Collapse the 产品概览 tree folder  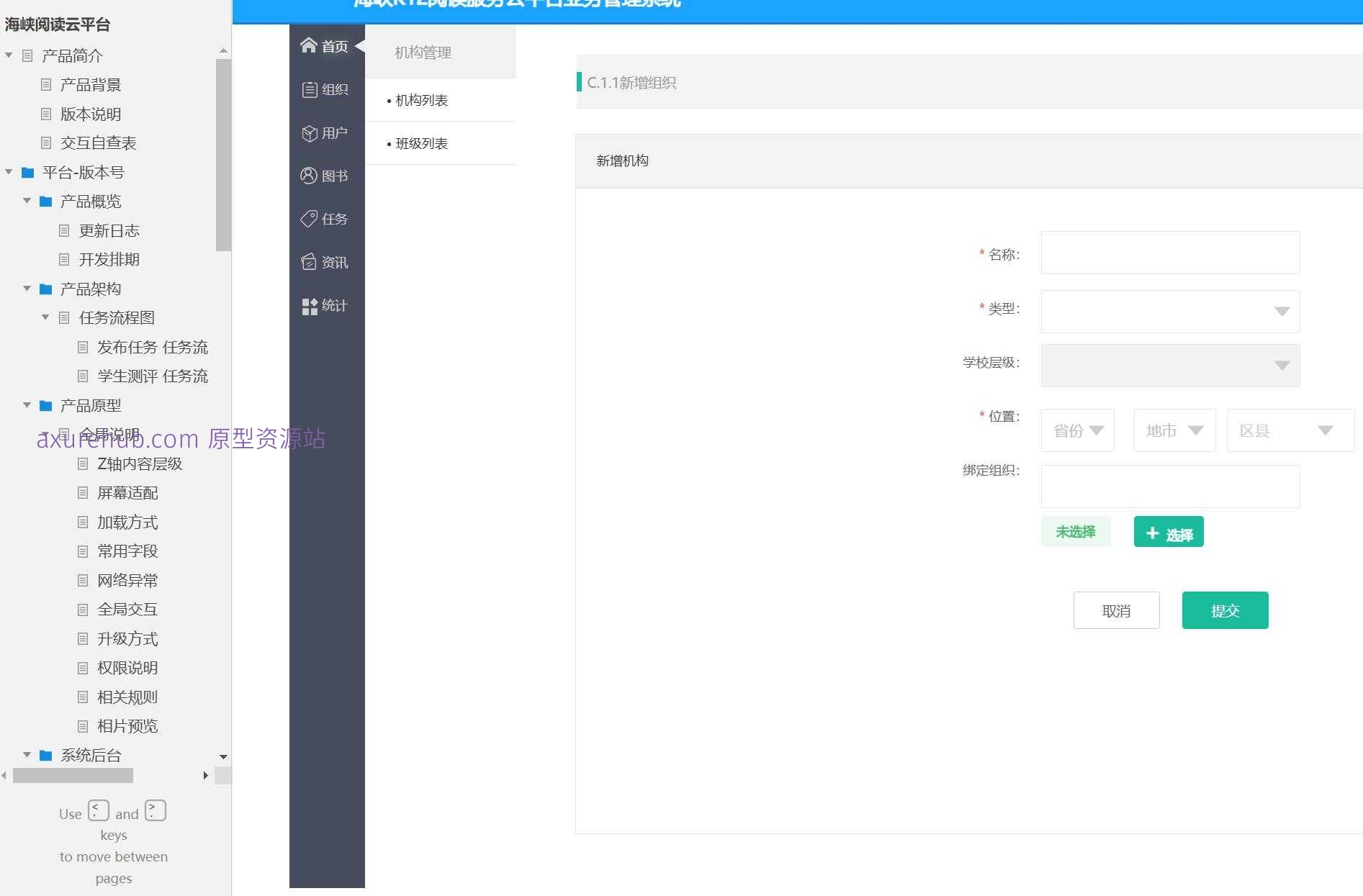[x=27, y=201]
